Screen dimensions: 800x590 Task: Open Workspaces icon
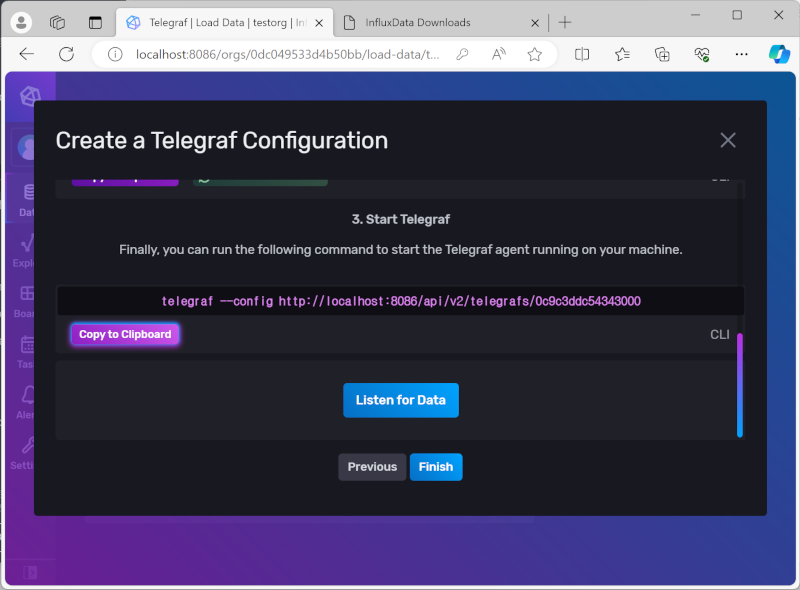57,22
